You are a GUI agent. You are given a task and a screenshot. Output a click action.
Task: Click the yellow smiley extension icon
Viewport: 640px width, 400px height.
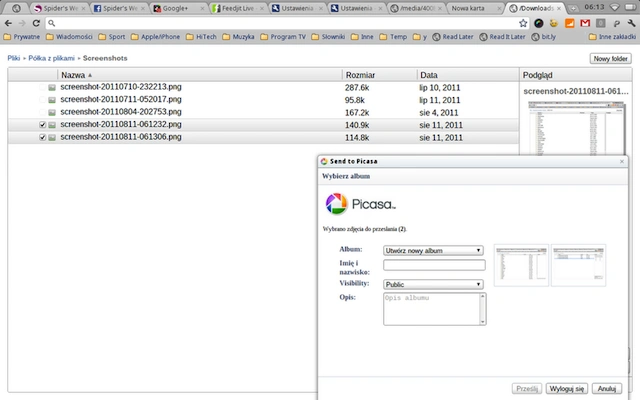click(553, 23)
